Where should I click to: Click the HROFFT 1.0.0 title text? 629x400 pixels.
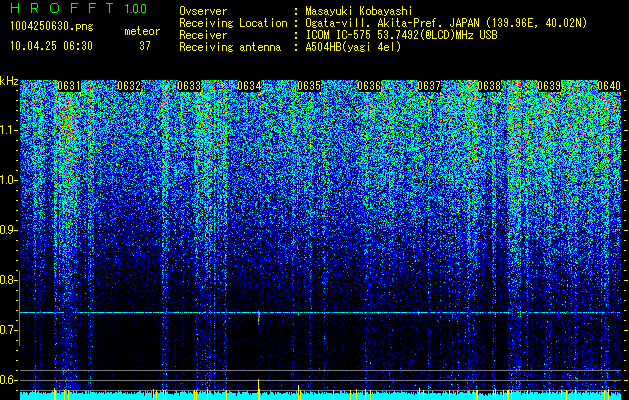tap(78, 8)
